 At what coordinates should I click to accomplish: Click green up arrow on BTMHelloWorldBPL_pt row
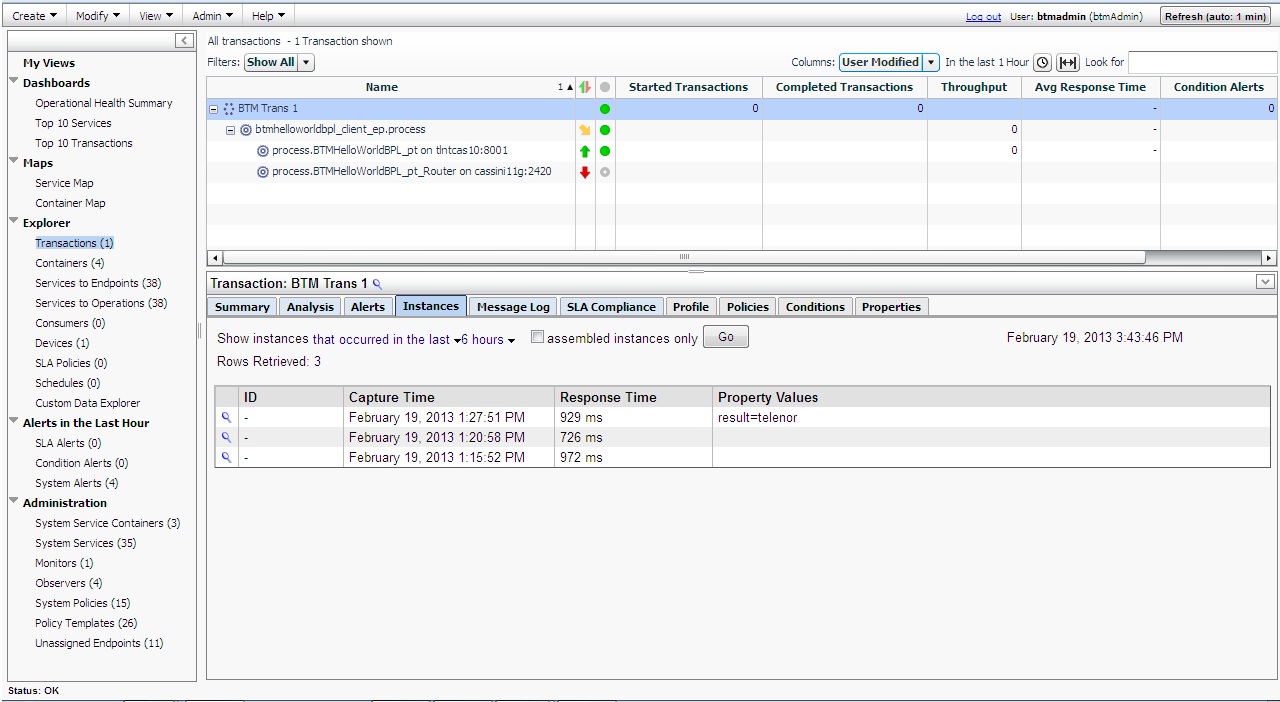coord(585,151)
